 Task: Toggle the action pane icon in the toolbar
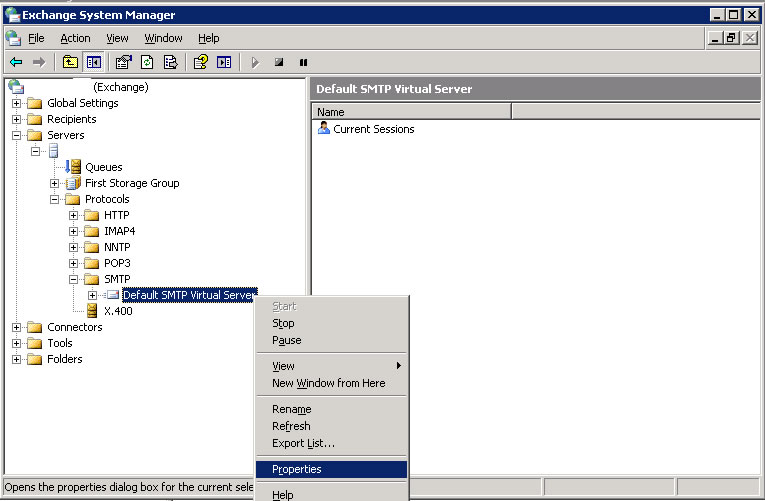click(224, 62)
